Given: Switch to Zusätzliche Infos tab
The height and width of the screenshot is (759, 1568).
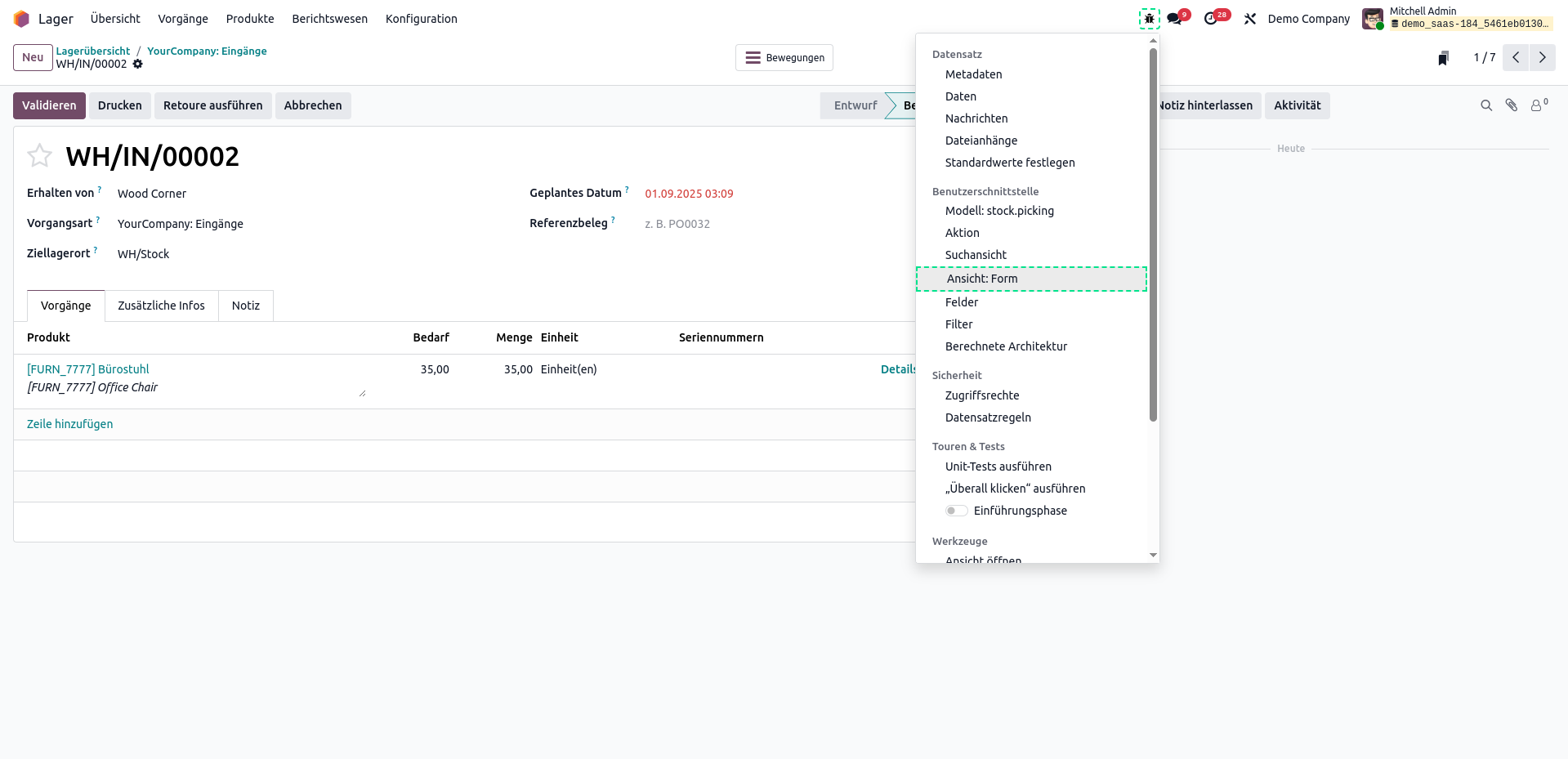Looking at the screenshot, I should [161, 306].
